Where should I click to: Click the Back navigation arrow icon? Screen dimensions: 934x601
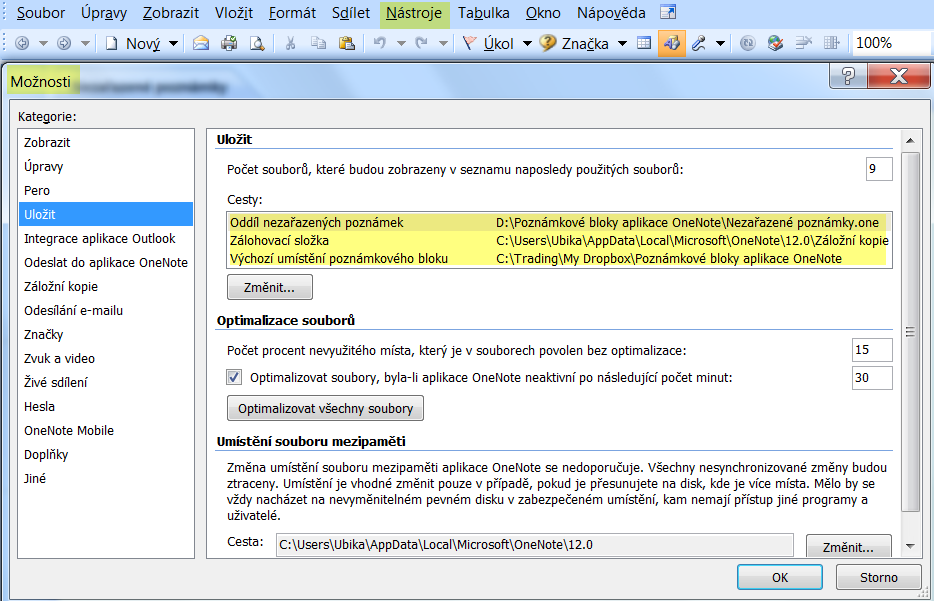21,43
